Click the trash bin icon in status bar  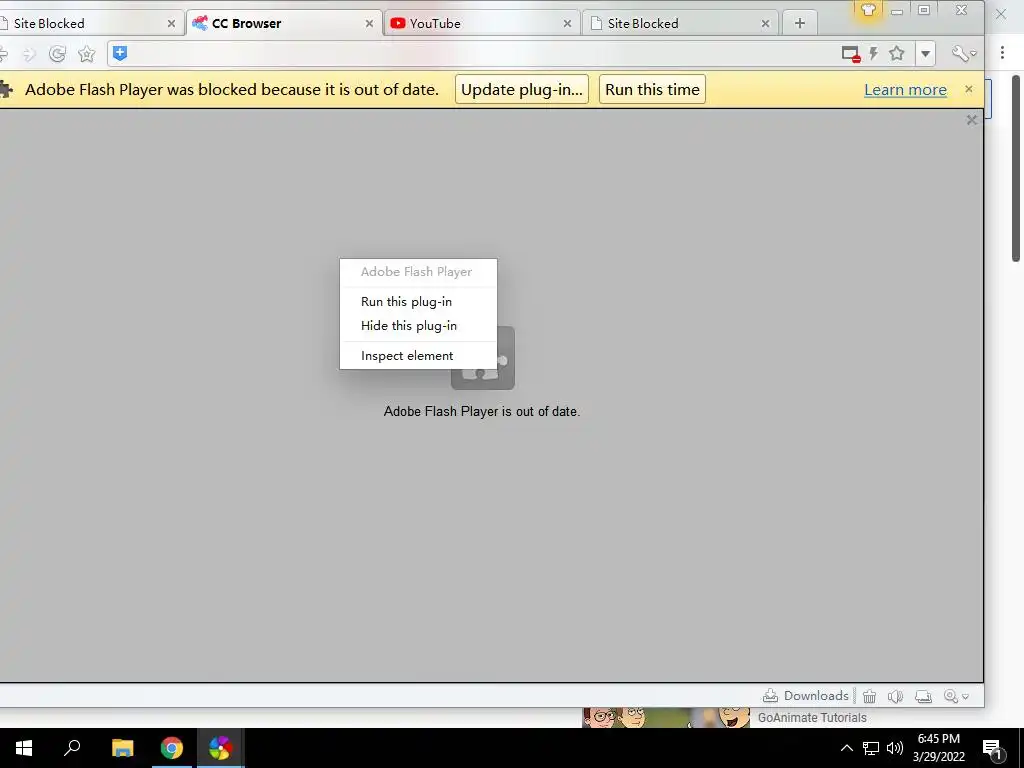[x=869, y=696]
